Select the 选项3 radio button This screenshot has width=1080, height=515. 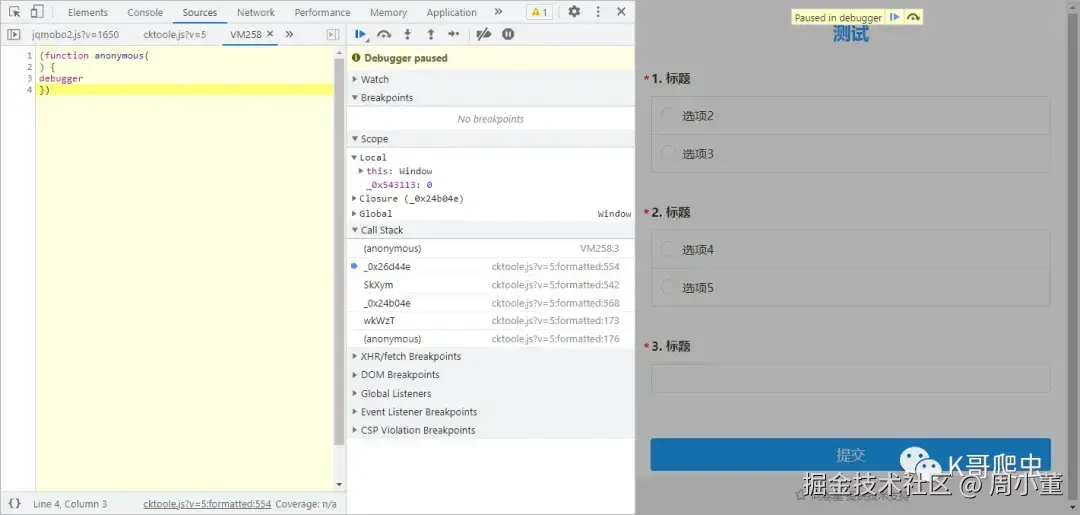667,153
